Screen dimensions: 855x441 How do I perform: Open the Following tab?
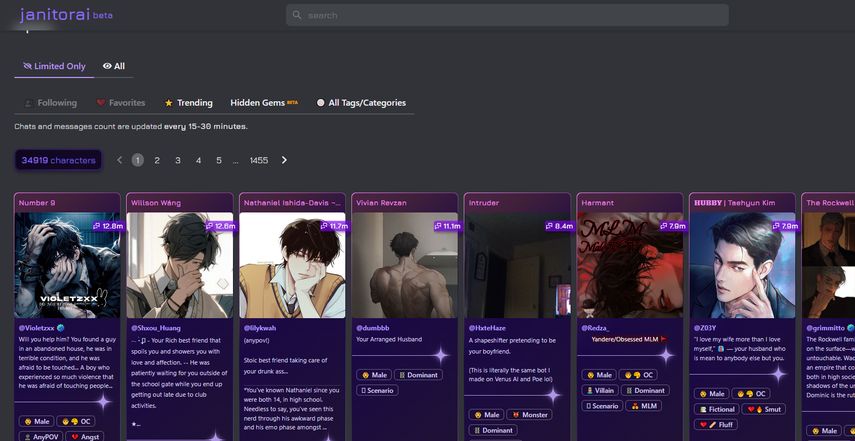[x=50, y=102]
